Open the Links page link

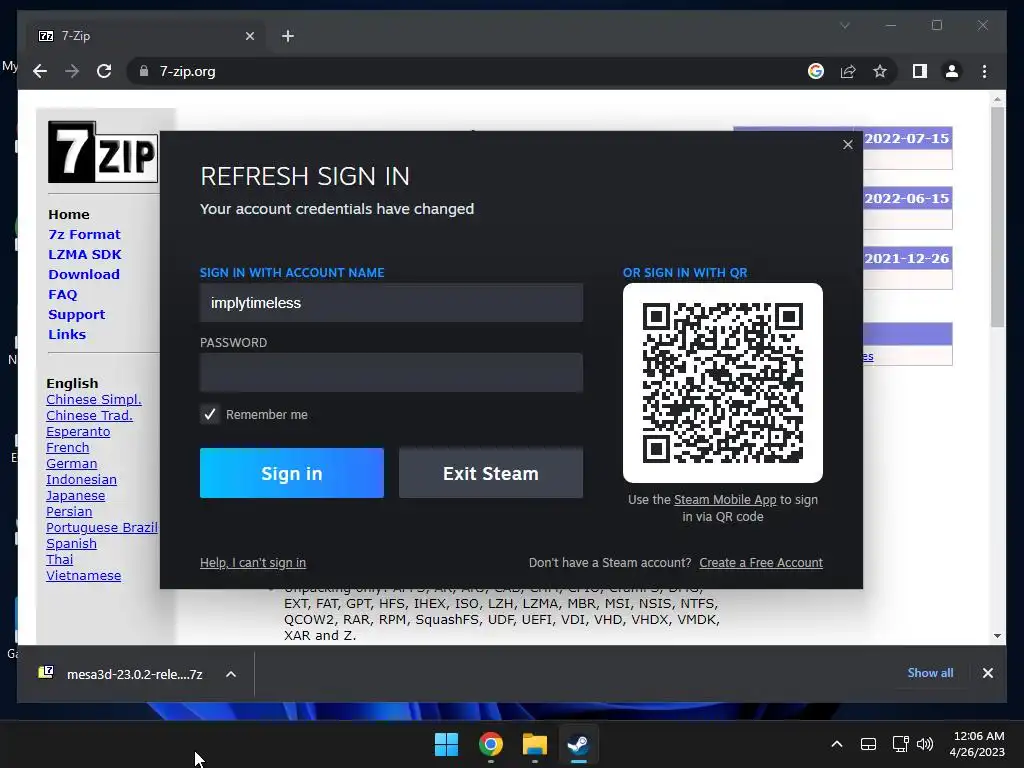tap(67, 334)
